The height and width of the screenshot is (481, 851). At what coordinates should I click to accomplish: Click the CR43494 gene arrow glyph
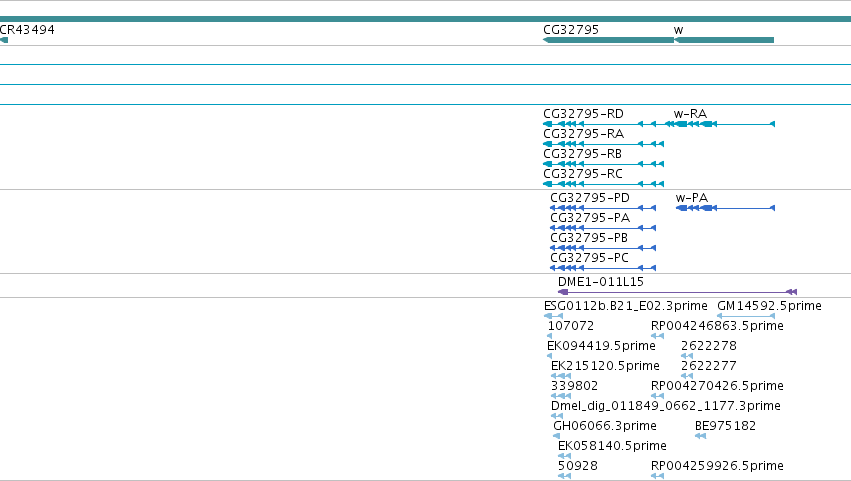click(4, 40)
